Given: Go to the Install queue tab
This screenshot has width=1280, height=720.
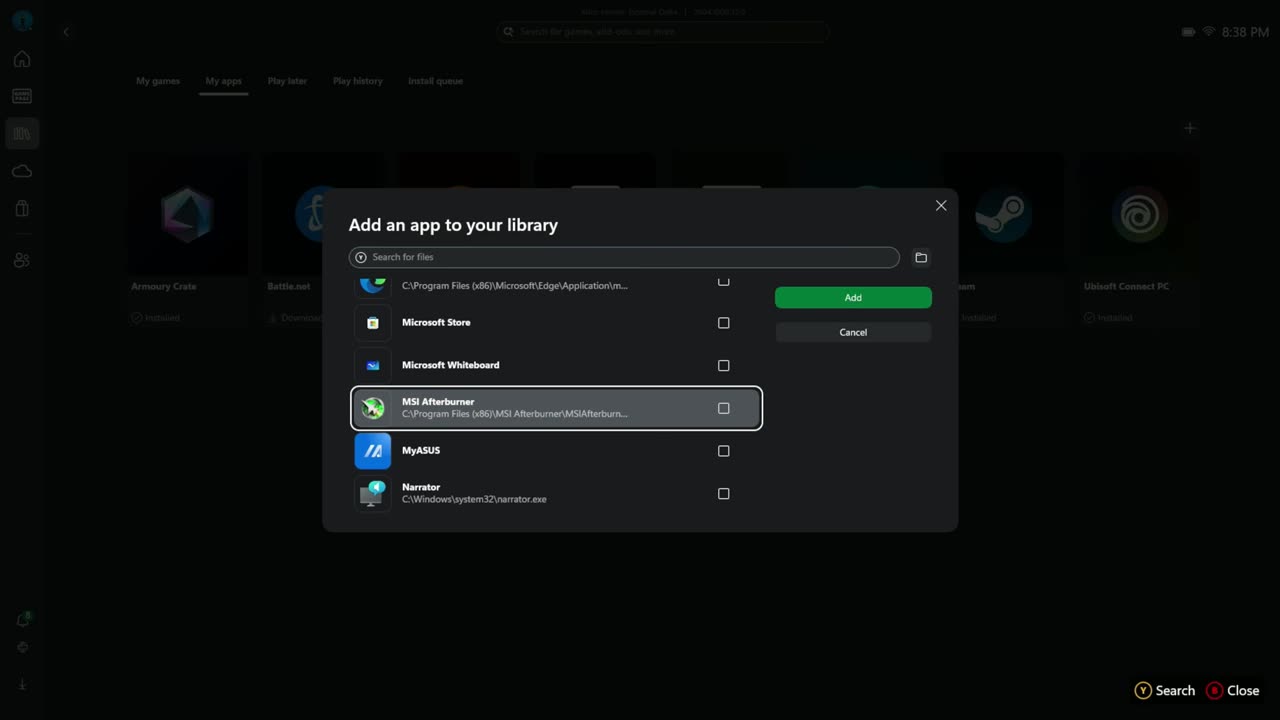Looking at the screenshot, I should coord(435,81).
